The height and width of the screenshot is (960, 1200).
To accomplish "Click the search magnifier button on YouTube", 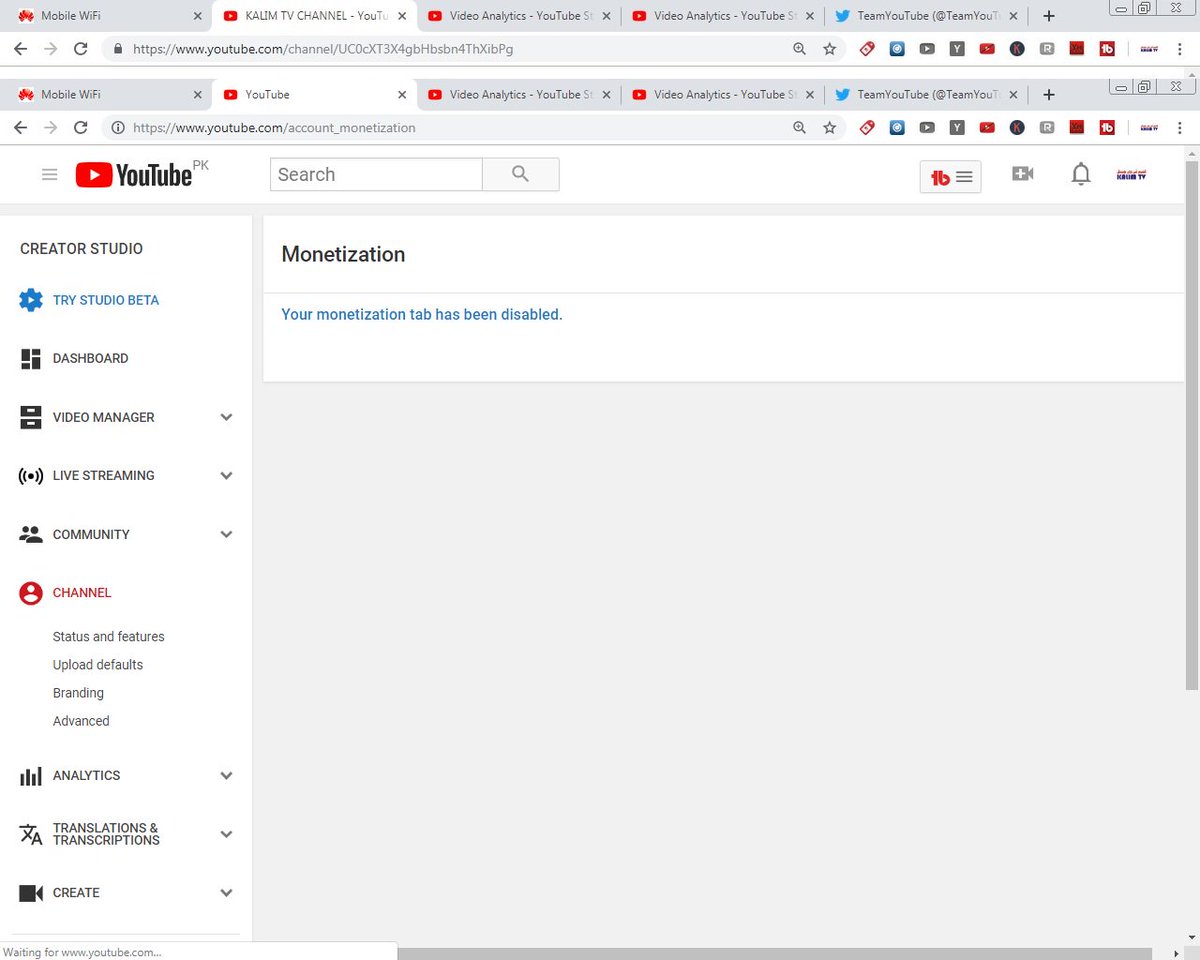I will (x=520, y=174).
